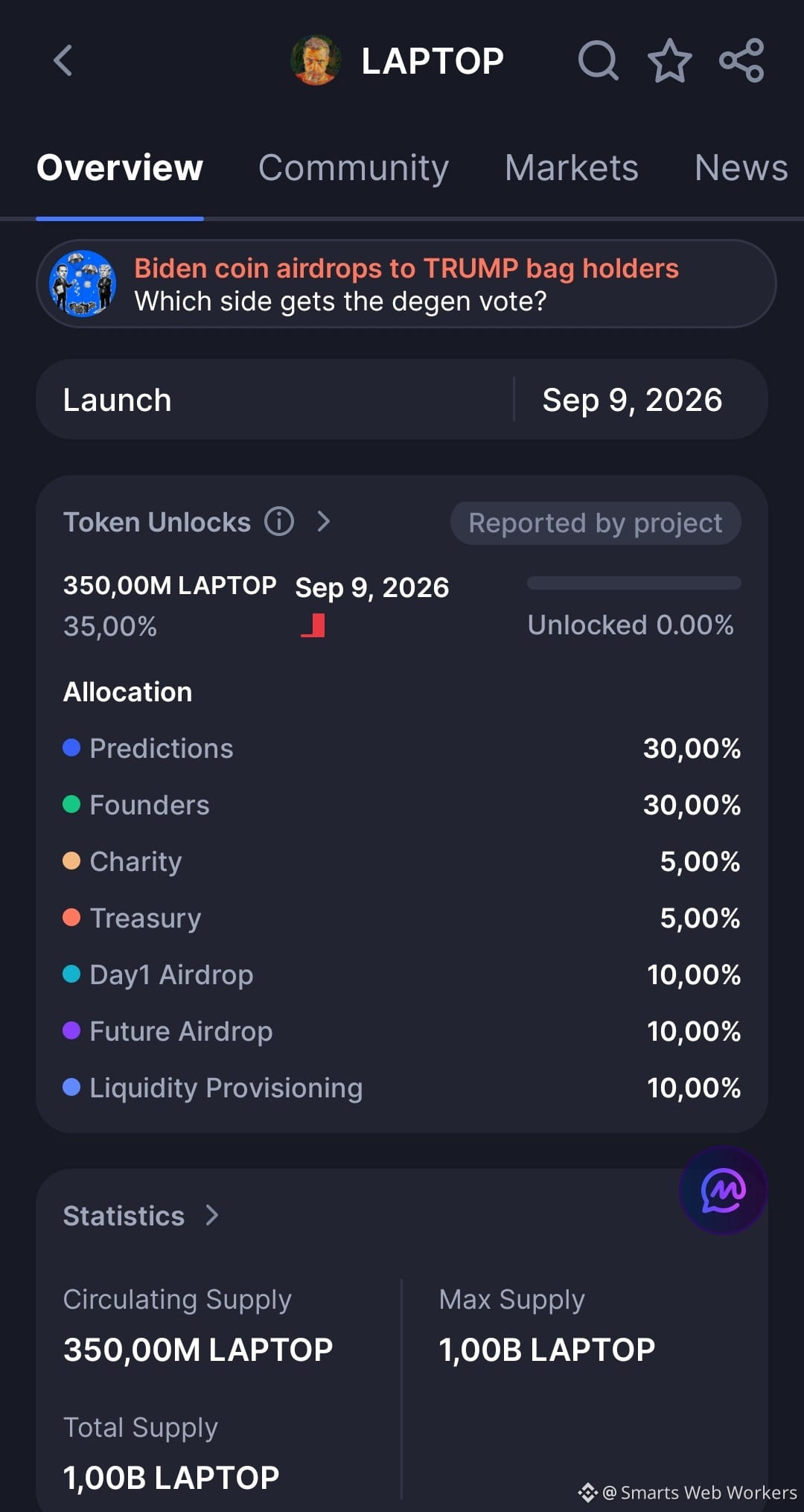Screen dimensions: 804x1512
Task: Tap the unlocked progress bar
Action: click(634, 583)
